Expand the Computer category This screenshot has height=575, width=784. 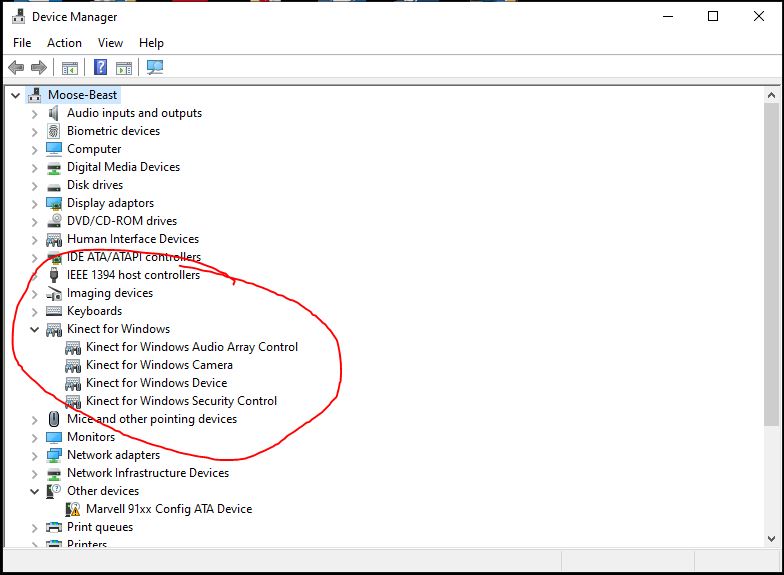click(34, 150)
